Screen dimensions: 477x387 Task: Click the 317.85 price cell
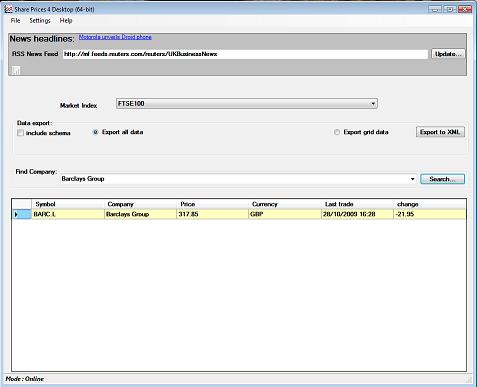212,214
